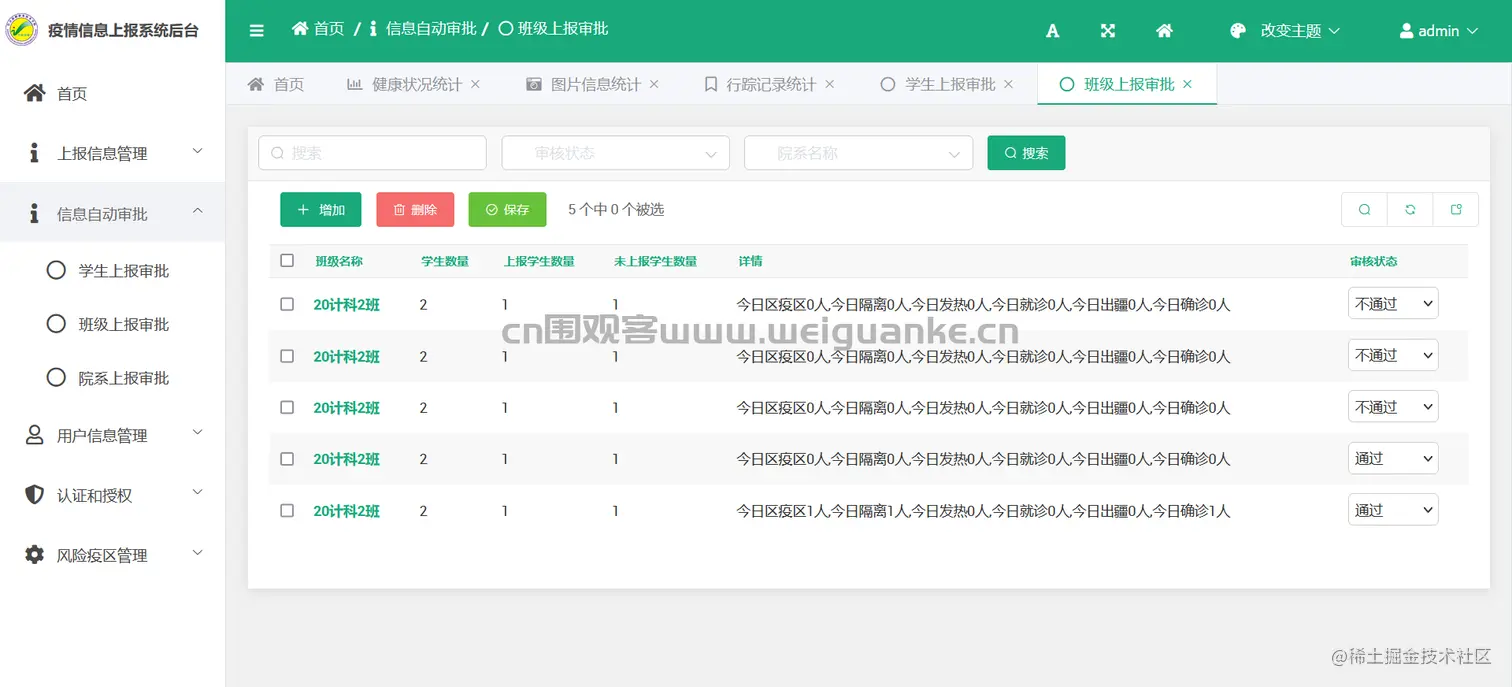The image size is (1512, 687).
Task: Toggle the select-all checkbox in table header
Action: pyautogui.click(x=287, y=260)
